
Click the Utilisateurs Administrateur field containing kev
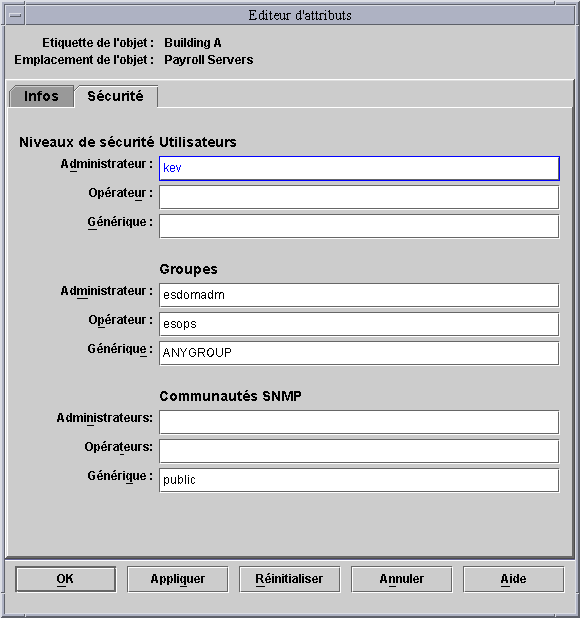[x=359, y=168]
